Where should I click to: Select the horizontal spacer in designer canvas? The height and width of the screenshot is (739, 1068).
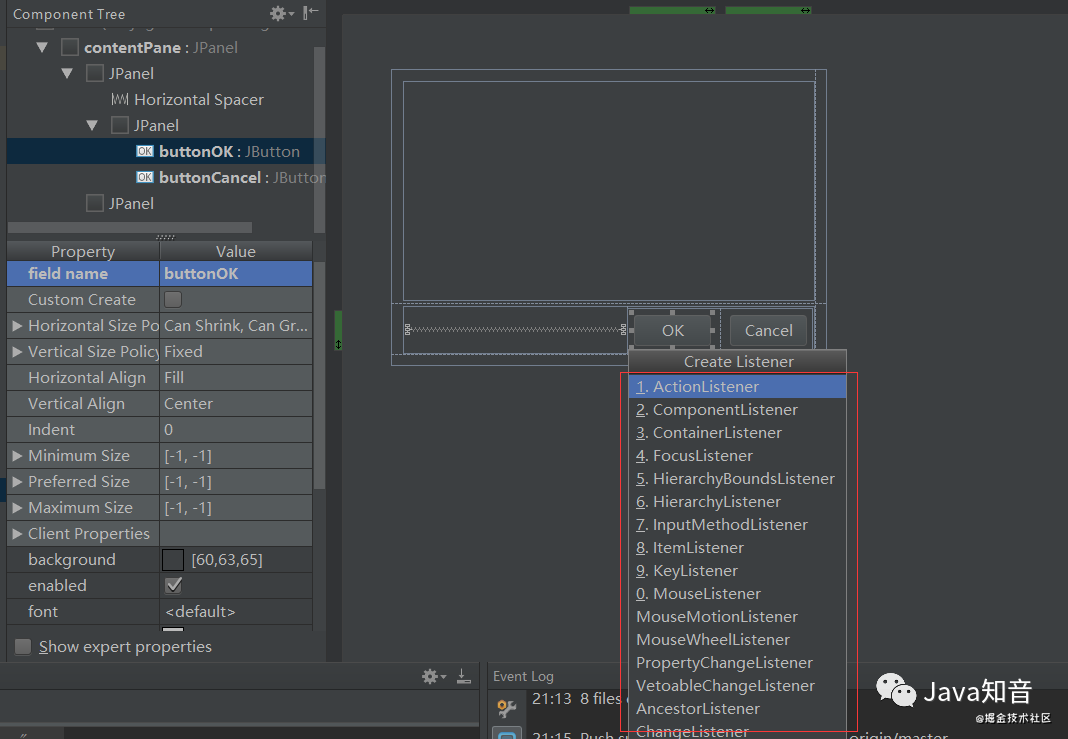pyautogui.click(x=515, y=330)
